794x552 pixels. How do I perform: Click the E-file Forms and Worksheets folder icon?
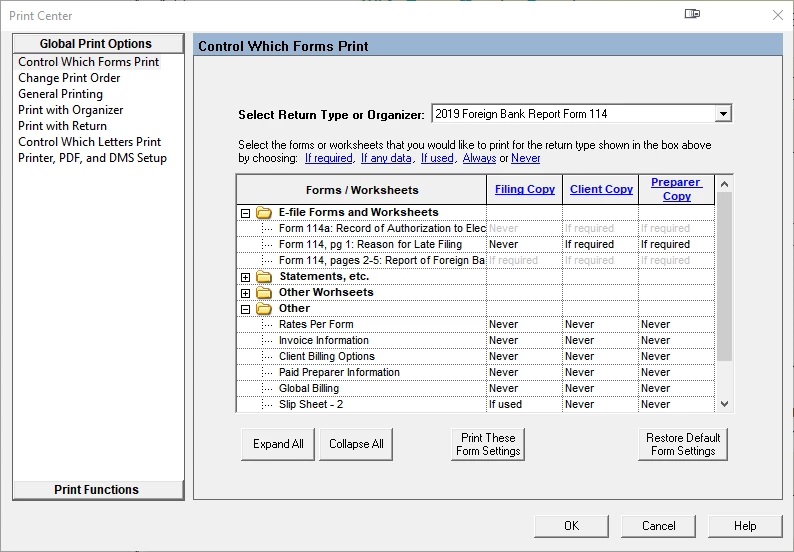point(264,213)
